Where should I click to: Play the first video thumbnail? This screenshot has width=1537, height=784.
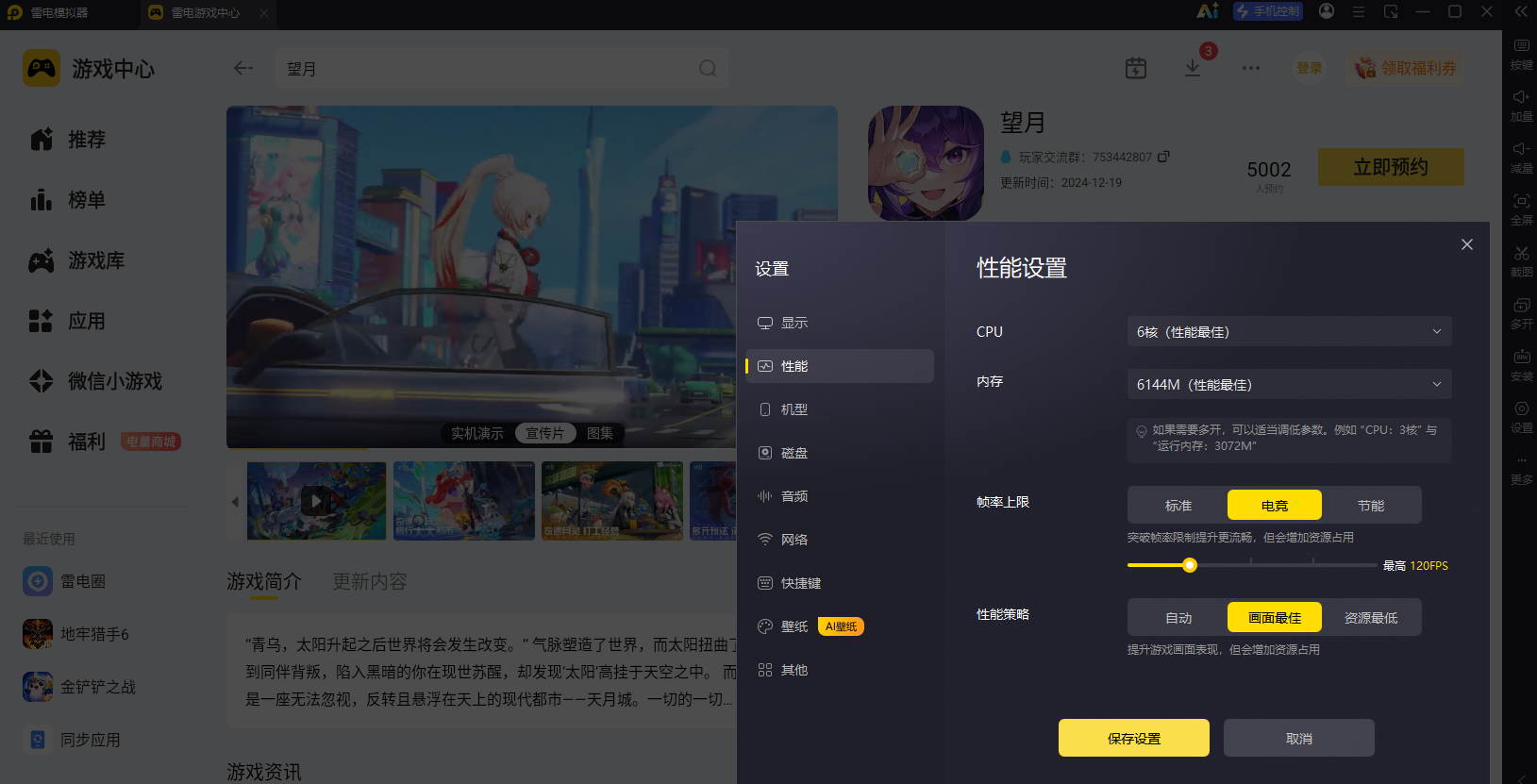(x=316, y=501)
